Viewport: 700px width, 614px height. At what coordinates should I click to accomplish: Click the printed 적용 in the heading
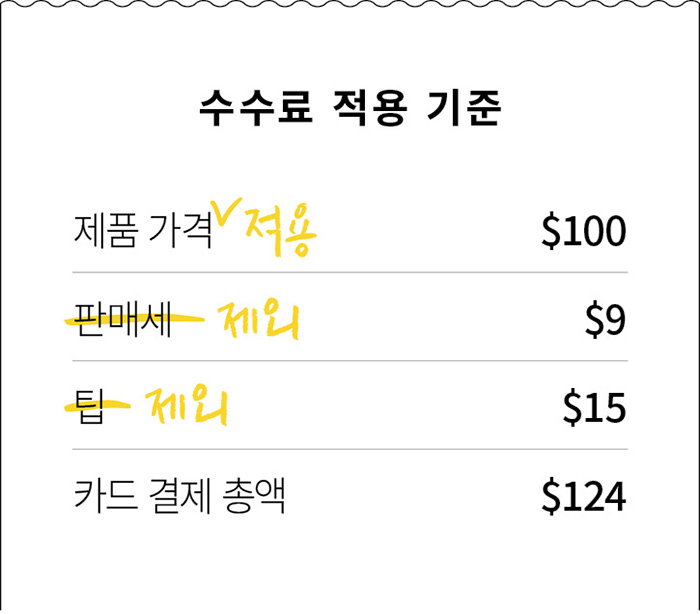tap(367, 108)
